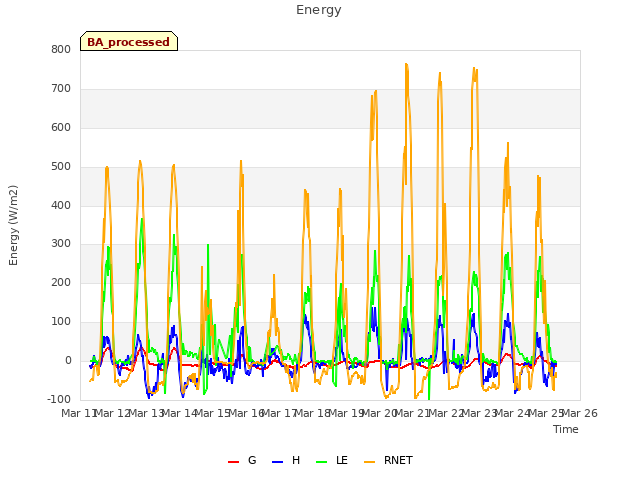Click the Time x-axis label
Screen dimensions: 640x480
[x=566, y=429]
